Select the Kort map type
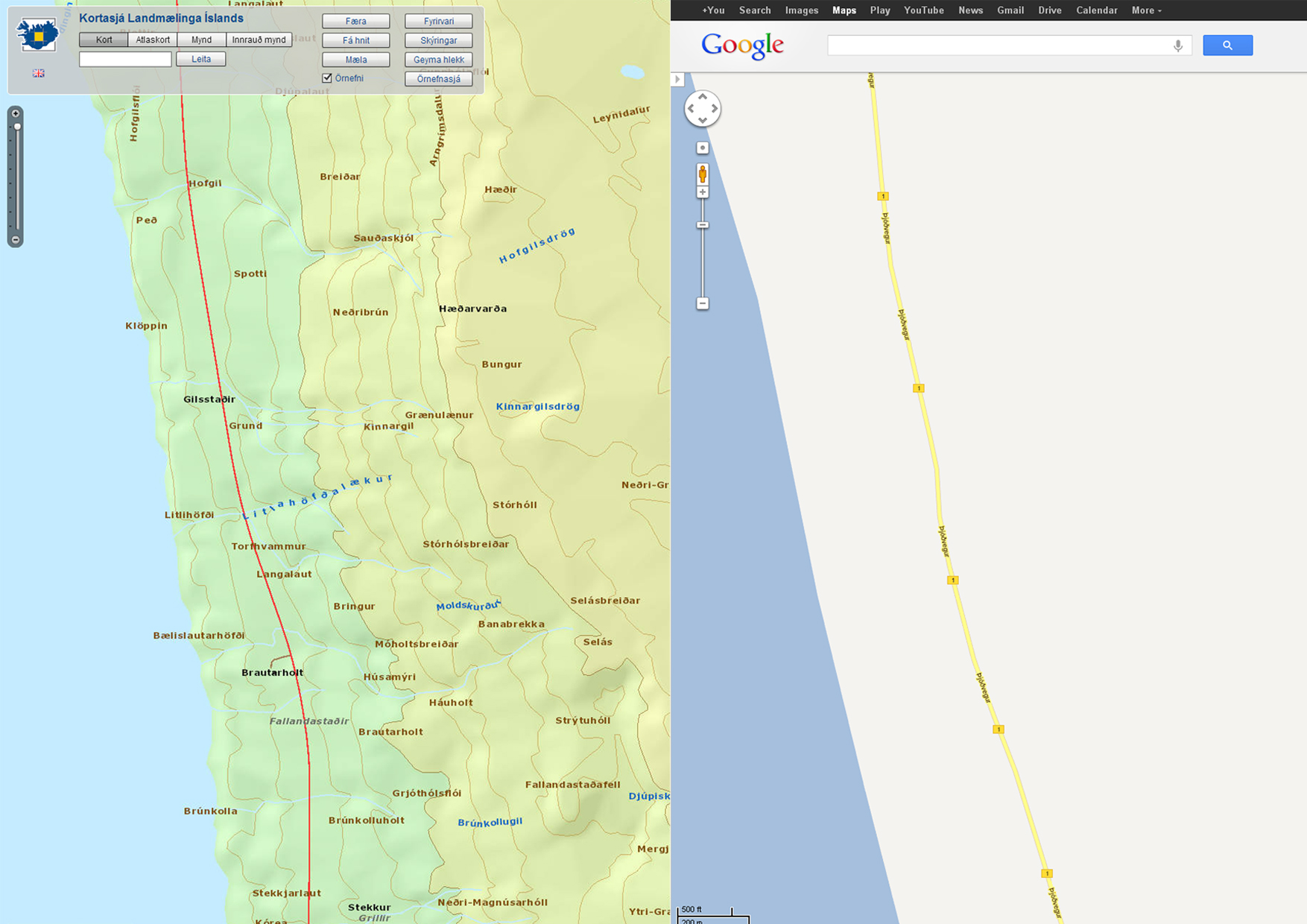The image size is (1307, 924). [104, 40]
